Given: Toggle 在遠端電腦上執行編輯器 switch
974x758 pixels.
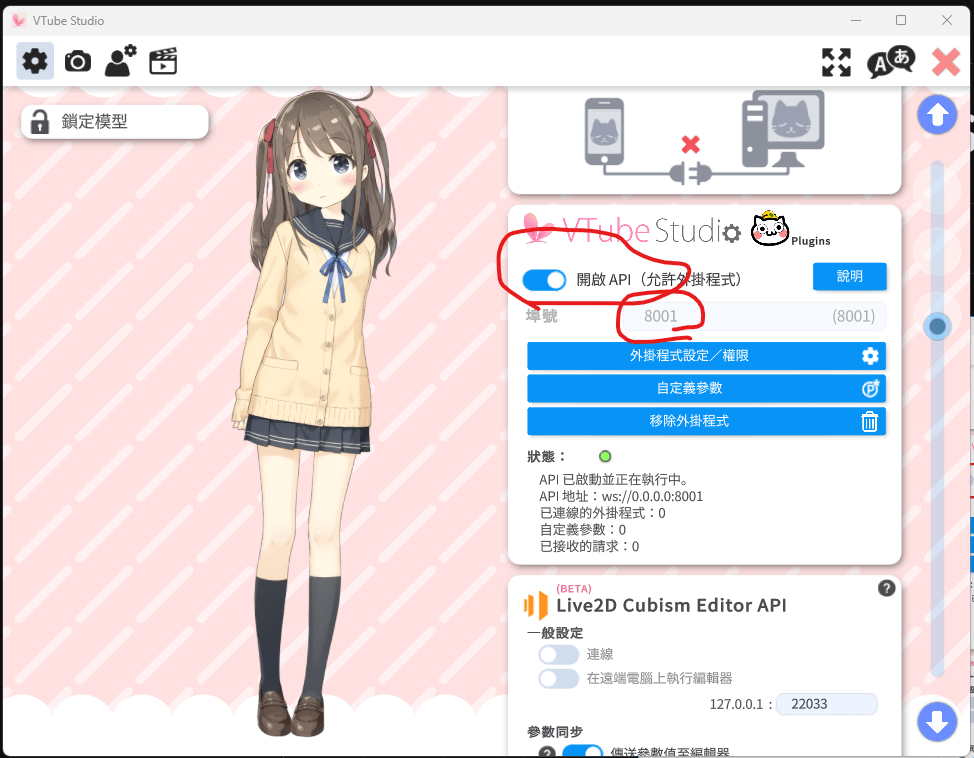Looking at the screenshot, I should pos(558,678).
